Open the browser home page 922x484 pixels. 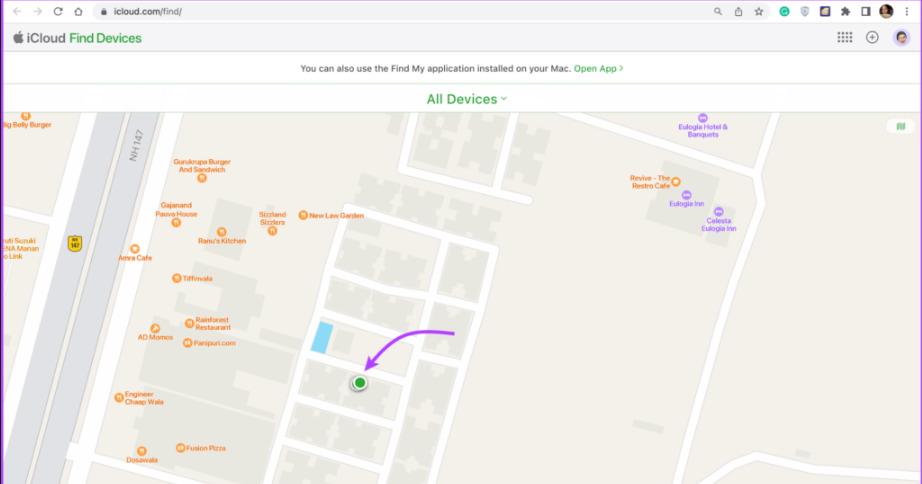coord(78,11)
